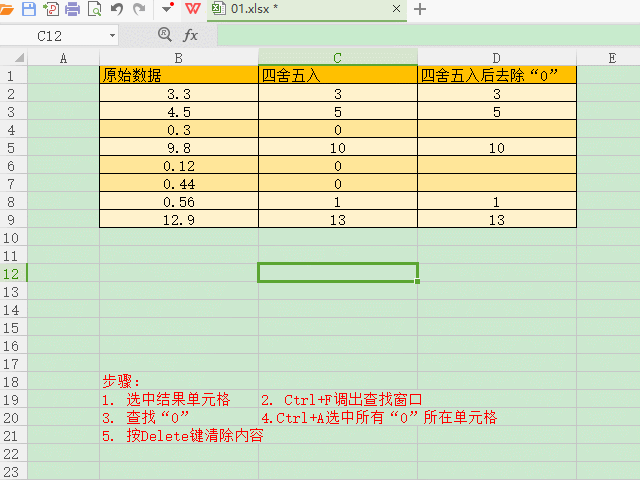Viewport: 640px width, 480px height.
Task: Click the text 步骤：
Action: coord(121,381)
